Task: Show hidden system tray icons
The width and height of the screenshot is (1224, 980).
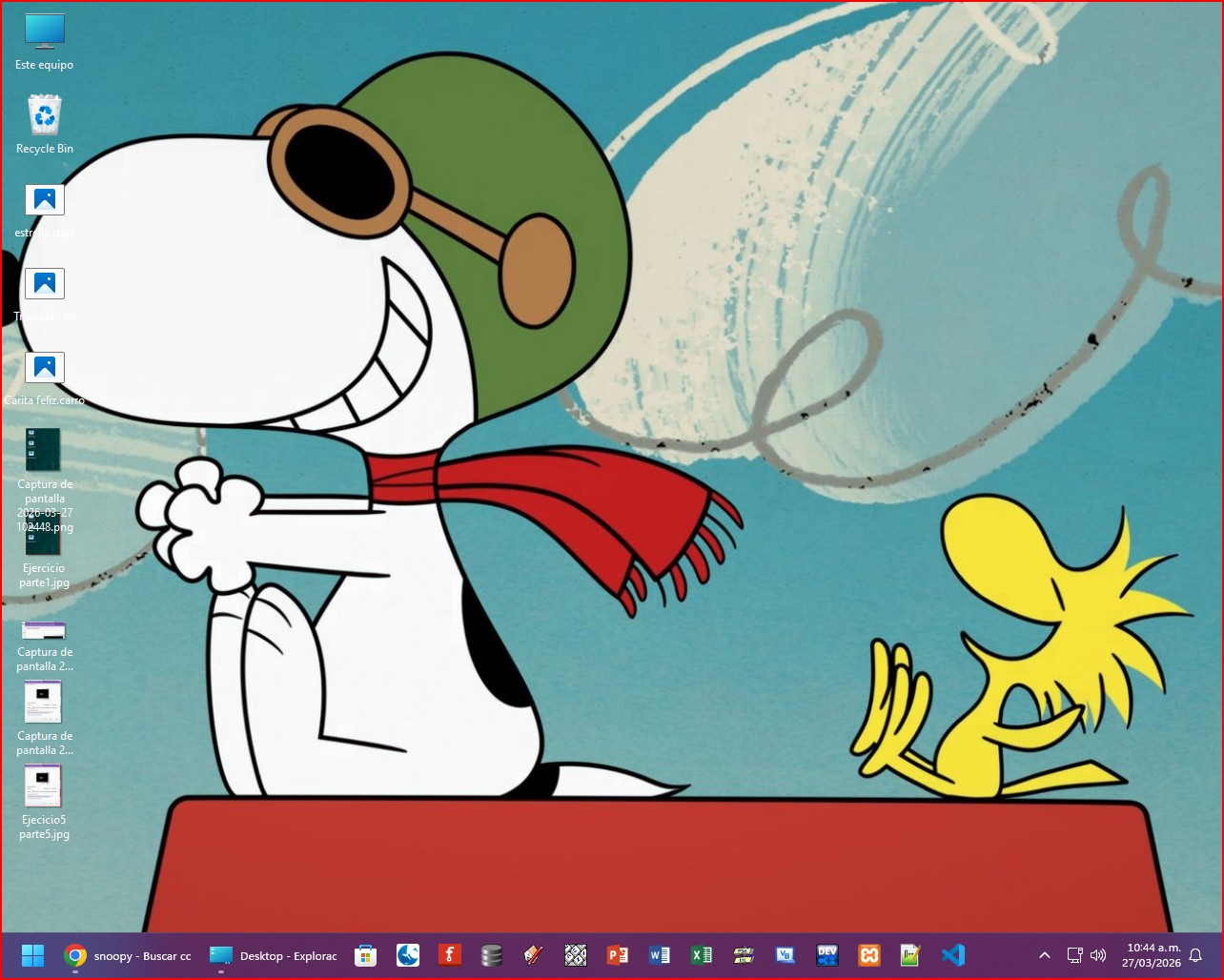Action: pos(1045,955)
